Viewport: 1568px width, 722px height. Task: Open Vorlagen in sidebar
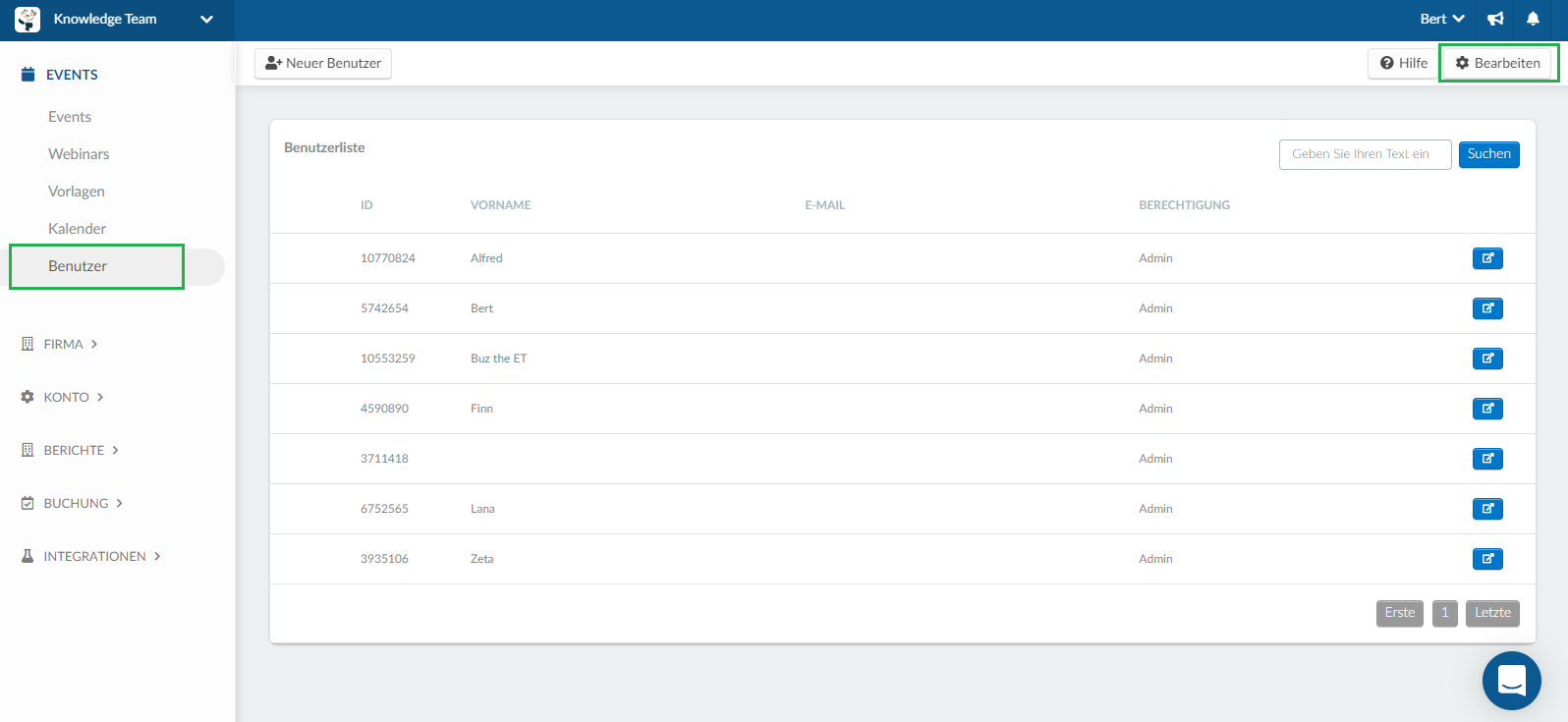tap(77, 192)
